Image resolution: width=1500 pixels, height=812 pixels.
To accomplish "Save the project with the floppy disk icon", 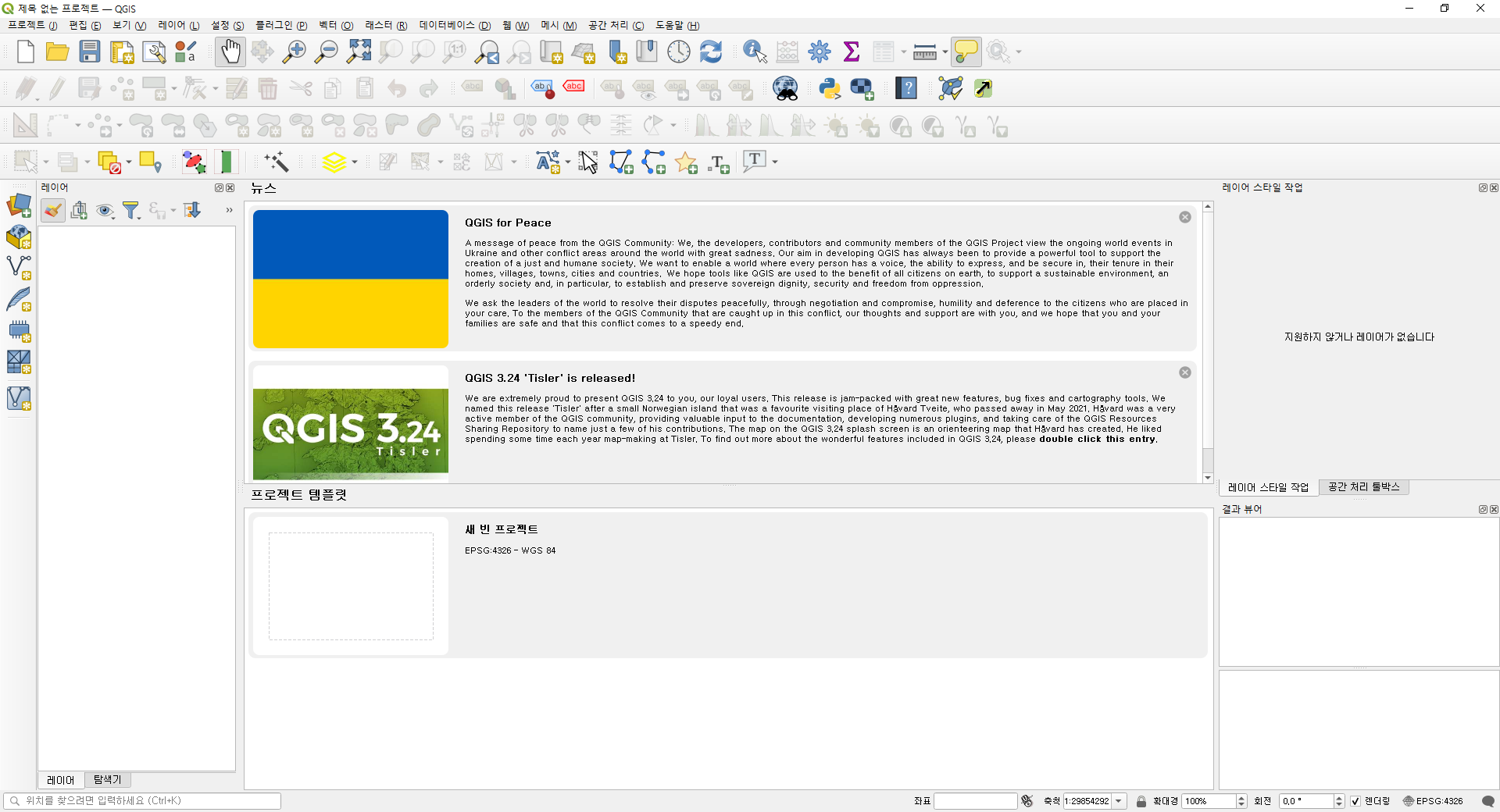I will coord(90,52).
